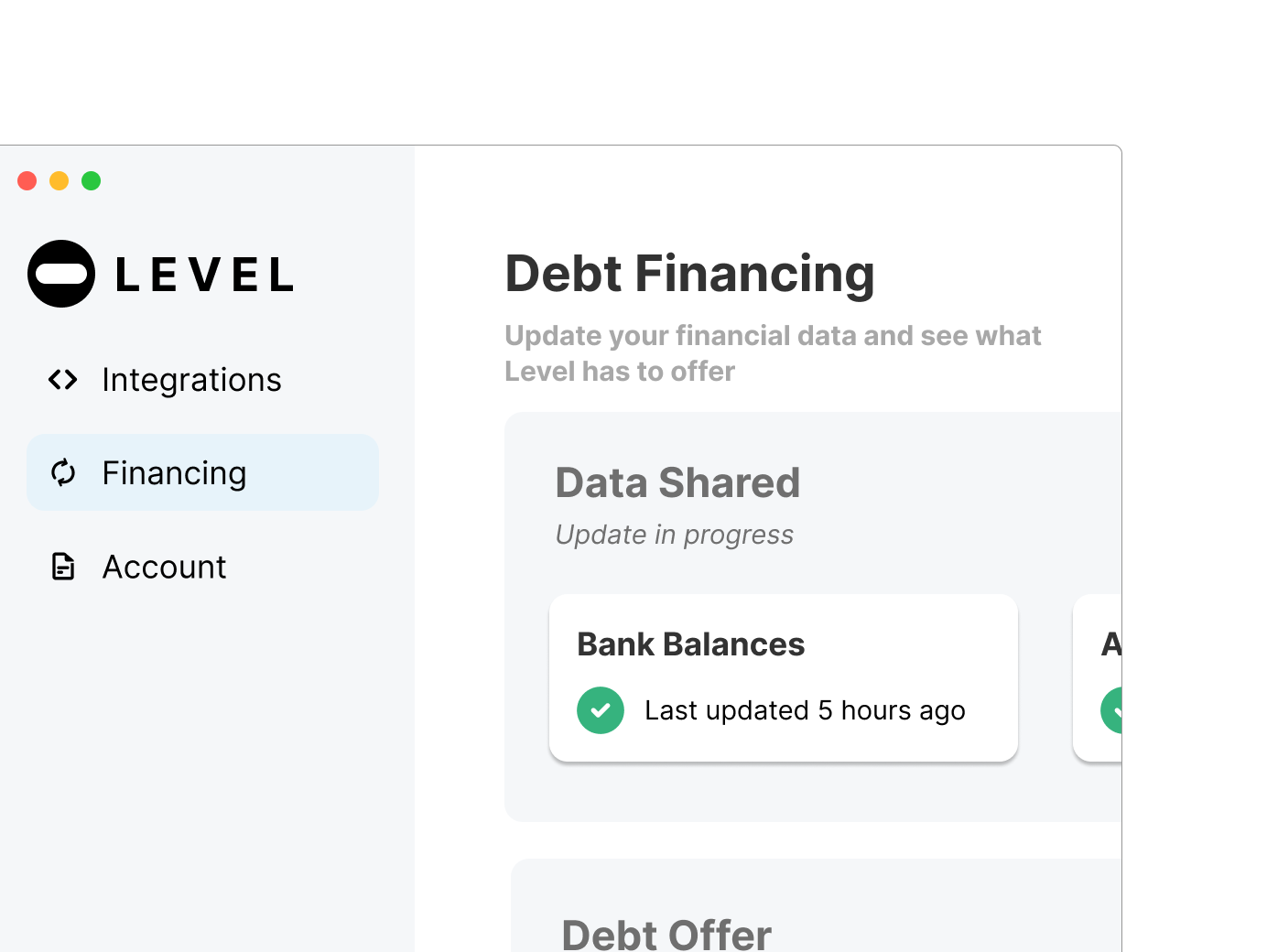Click the Data Shared section title

click(677, 482)
